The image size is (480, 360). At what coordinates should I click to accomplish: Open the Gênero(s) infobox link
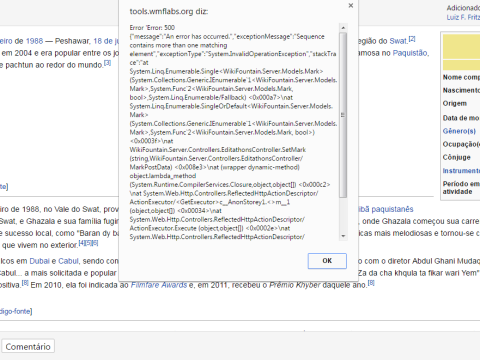459,131
